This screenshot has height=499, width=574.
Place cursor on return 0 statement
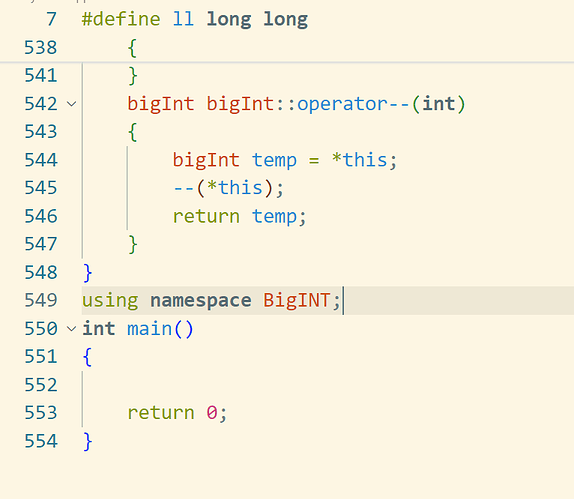[x=177, y=413]
